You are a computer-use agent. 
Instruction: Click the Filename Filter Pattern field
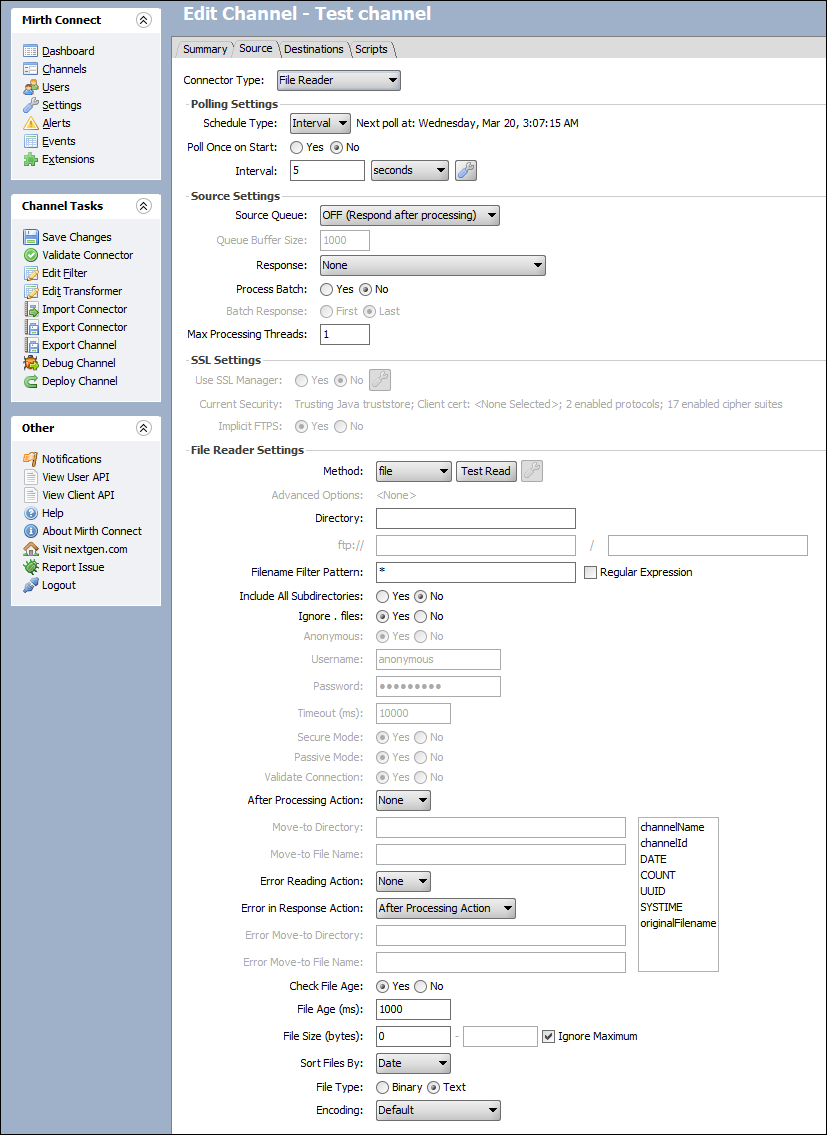[x=476, y=573]
